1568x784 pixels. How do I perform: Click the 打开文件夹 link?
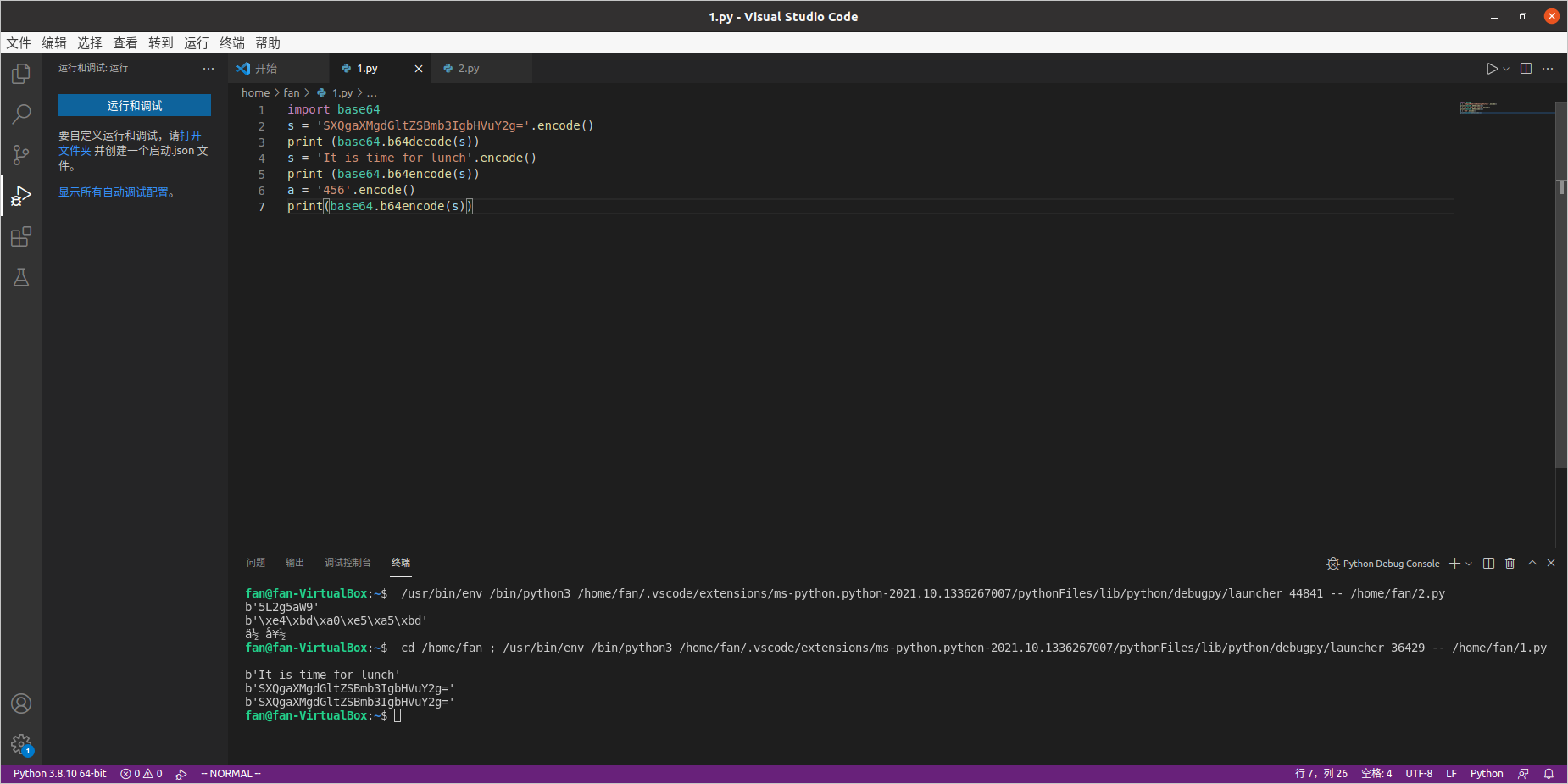191,136
